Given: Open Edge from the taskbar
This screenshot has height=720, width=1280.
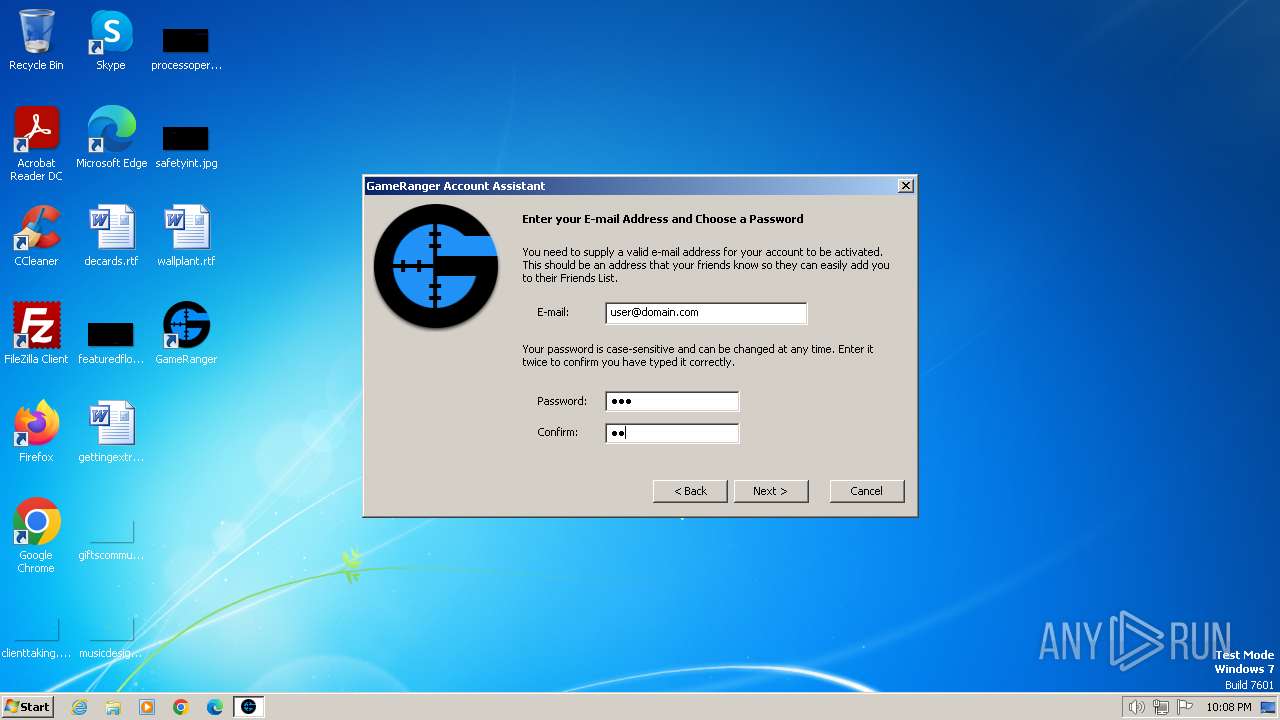Looking at the screenshot, I should [215, 707].
